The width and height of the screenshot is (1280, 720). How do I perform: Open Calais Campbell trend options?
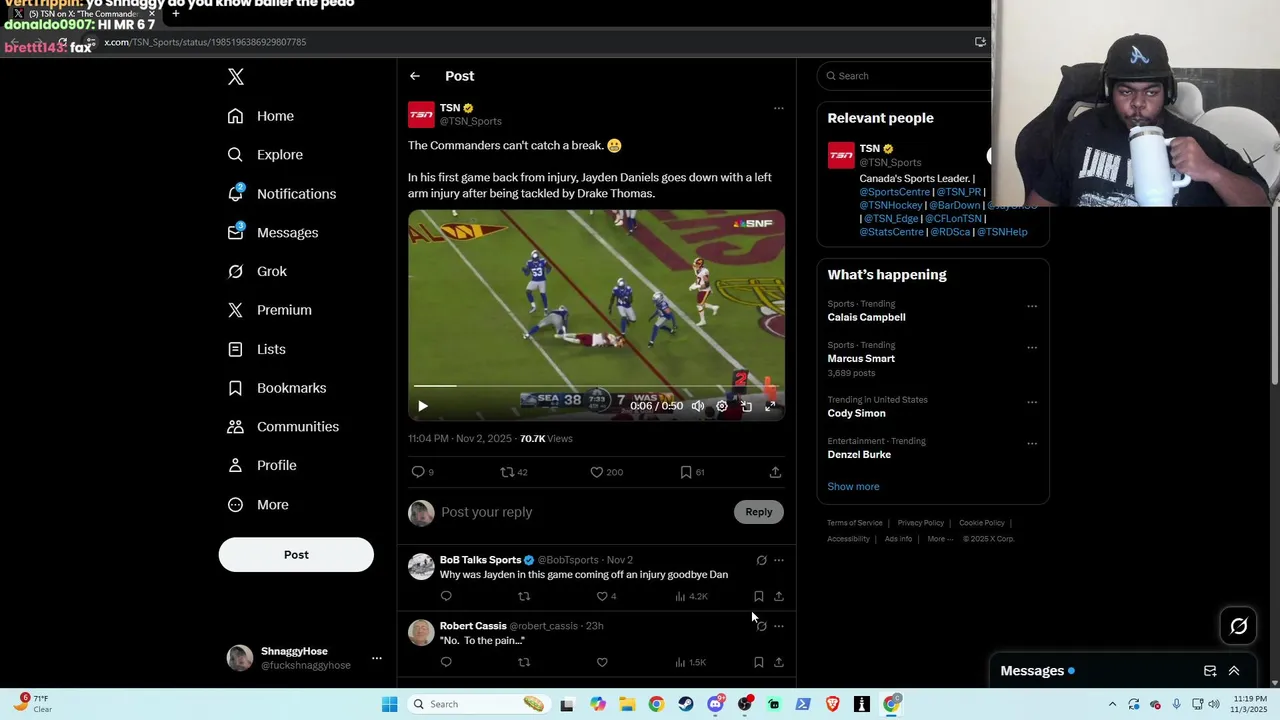1032,307
